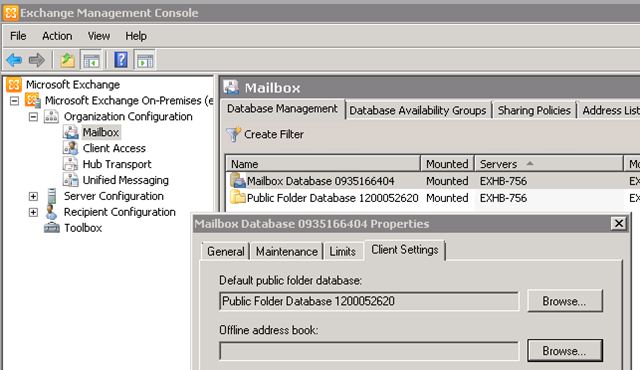
Task: Expand the Recipient Configuration node
Action: [x=33, y=213]
